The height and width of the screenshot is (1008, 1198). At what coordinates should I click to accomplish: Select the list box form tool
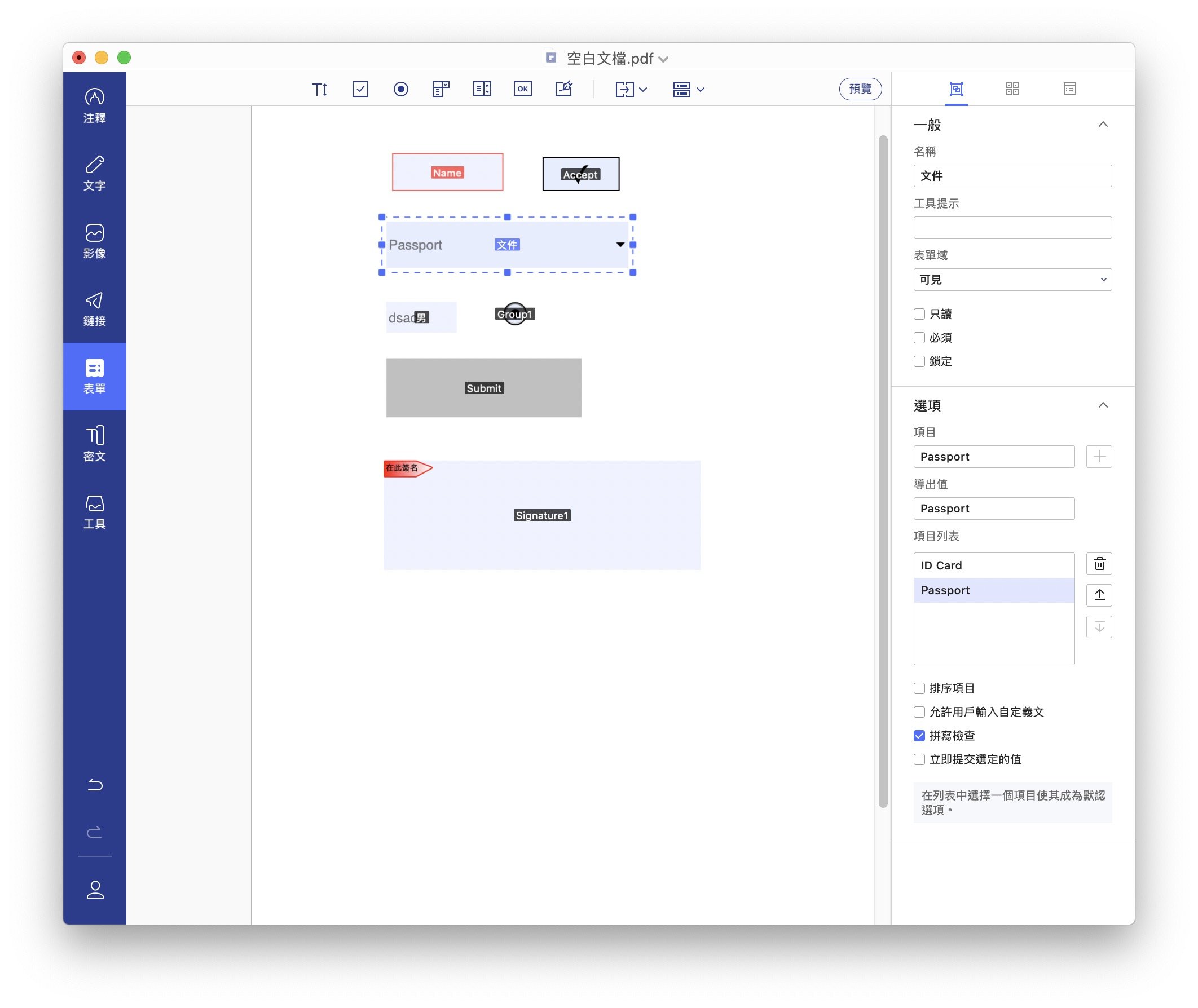point(482,89)
